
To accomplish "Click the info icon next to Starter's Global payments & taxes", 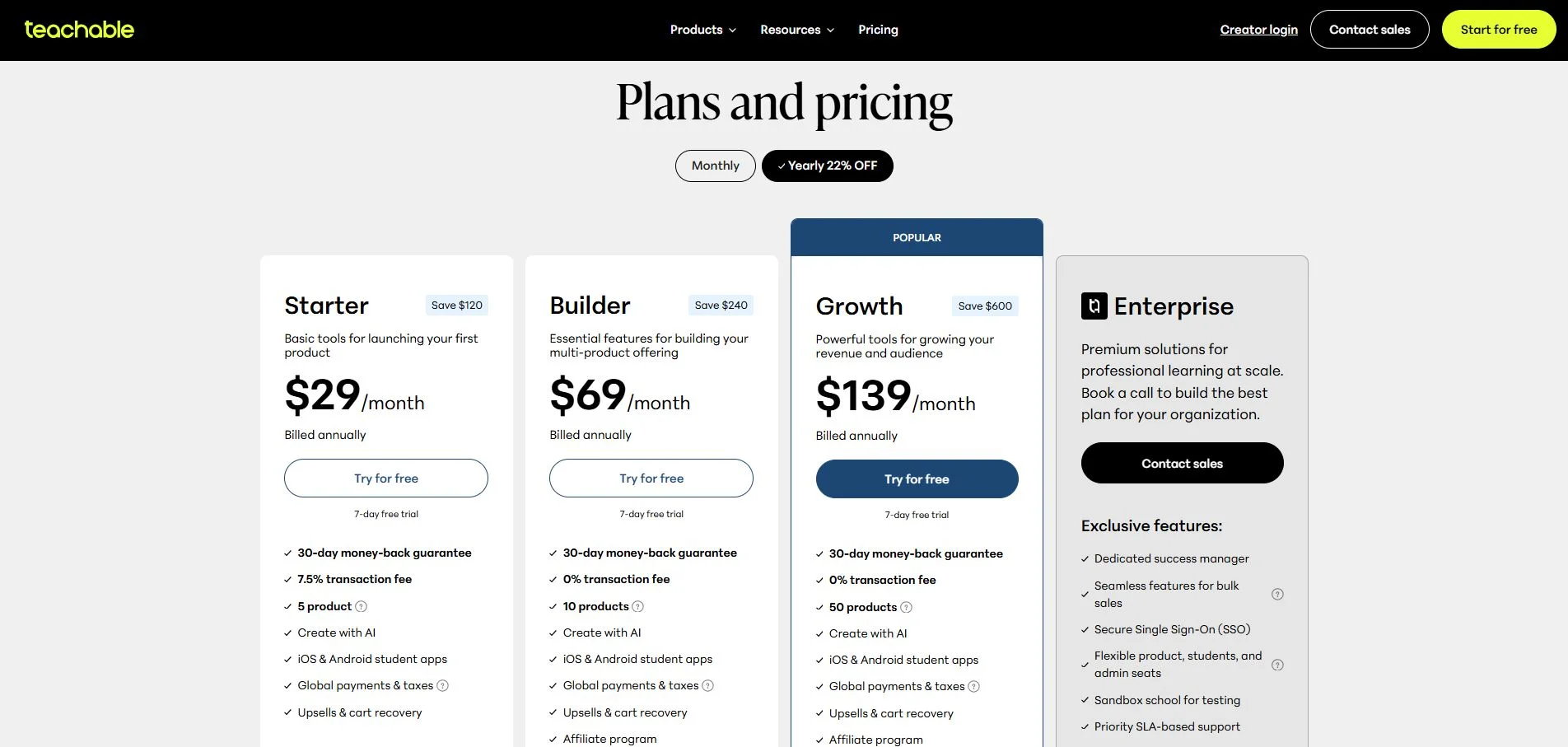I will (x=443, y=685).
